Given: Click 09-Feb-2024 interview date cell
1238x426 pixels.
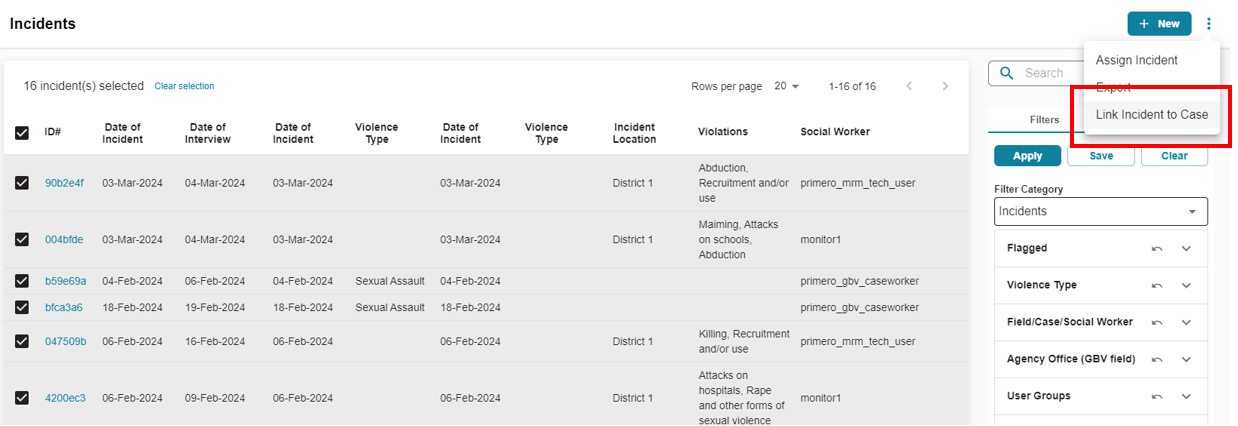Looking at the screenshot, I should click(x=215, y=398).
